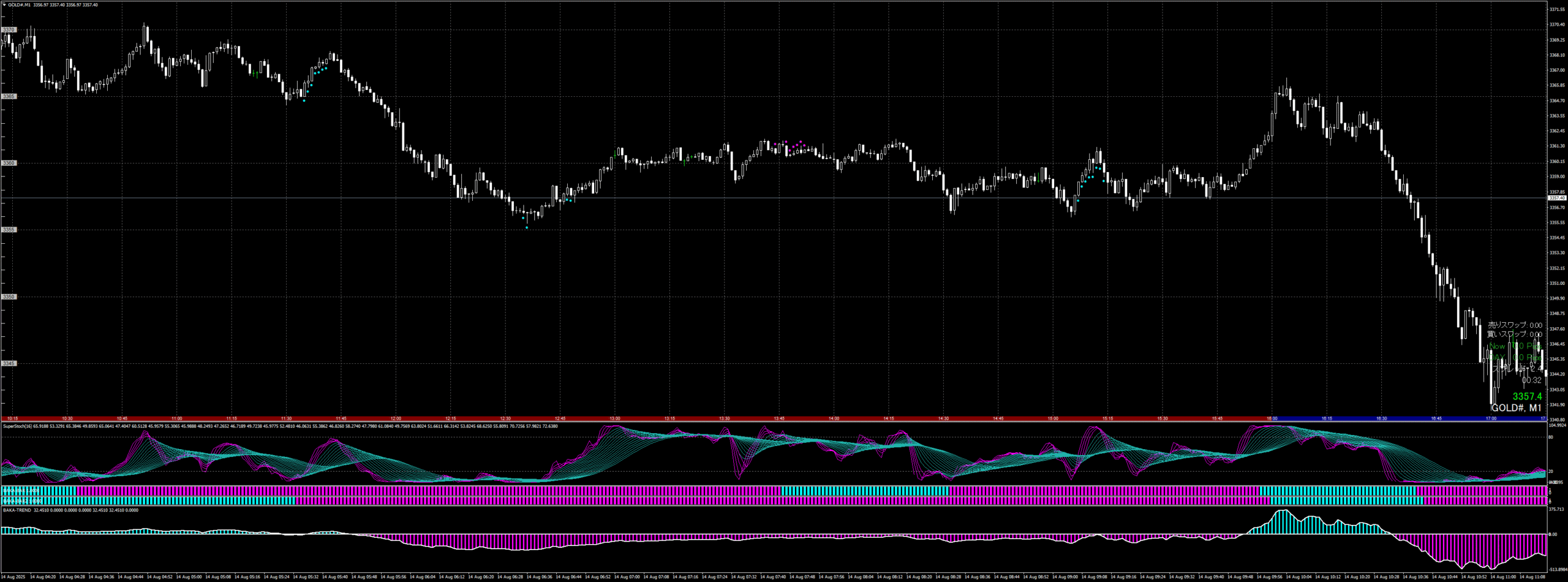This screenshot has width=1568, height=582.
Task: Click the 17:00 mark on session time bar
Action: (x=1491, y=419)
